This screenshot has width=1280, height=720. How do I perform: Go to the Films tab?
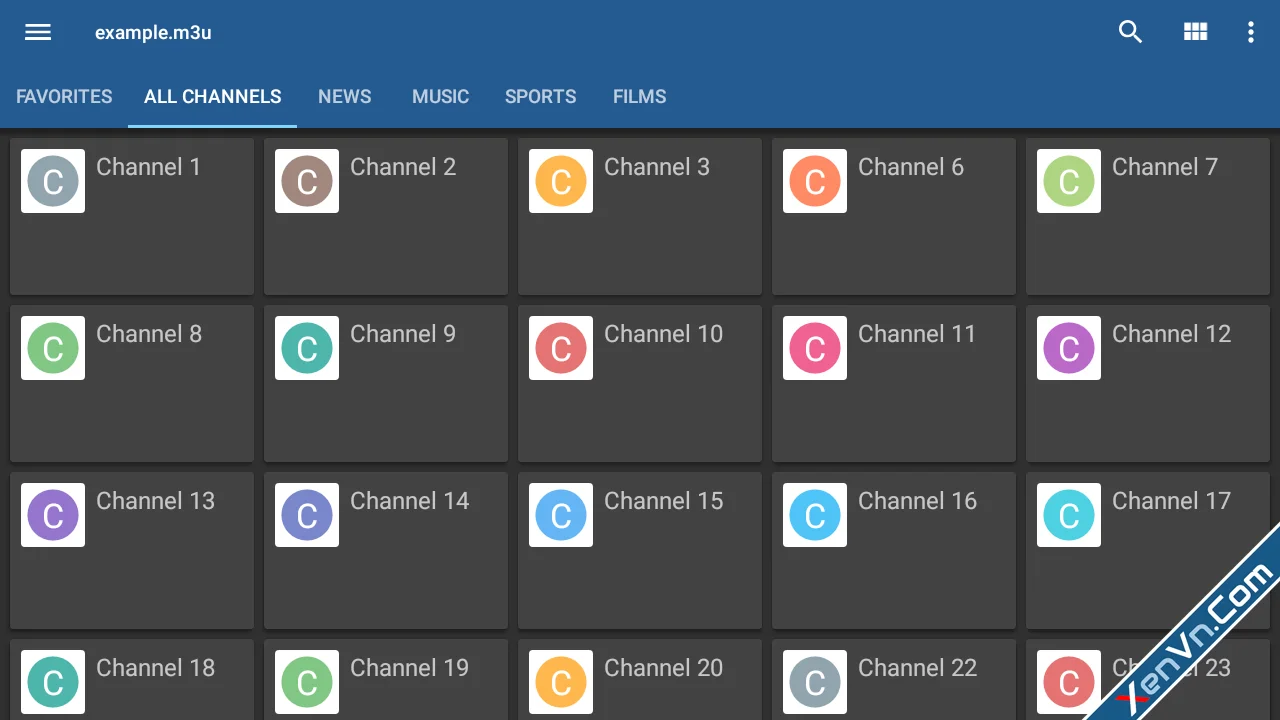(x=640, y=97)
